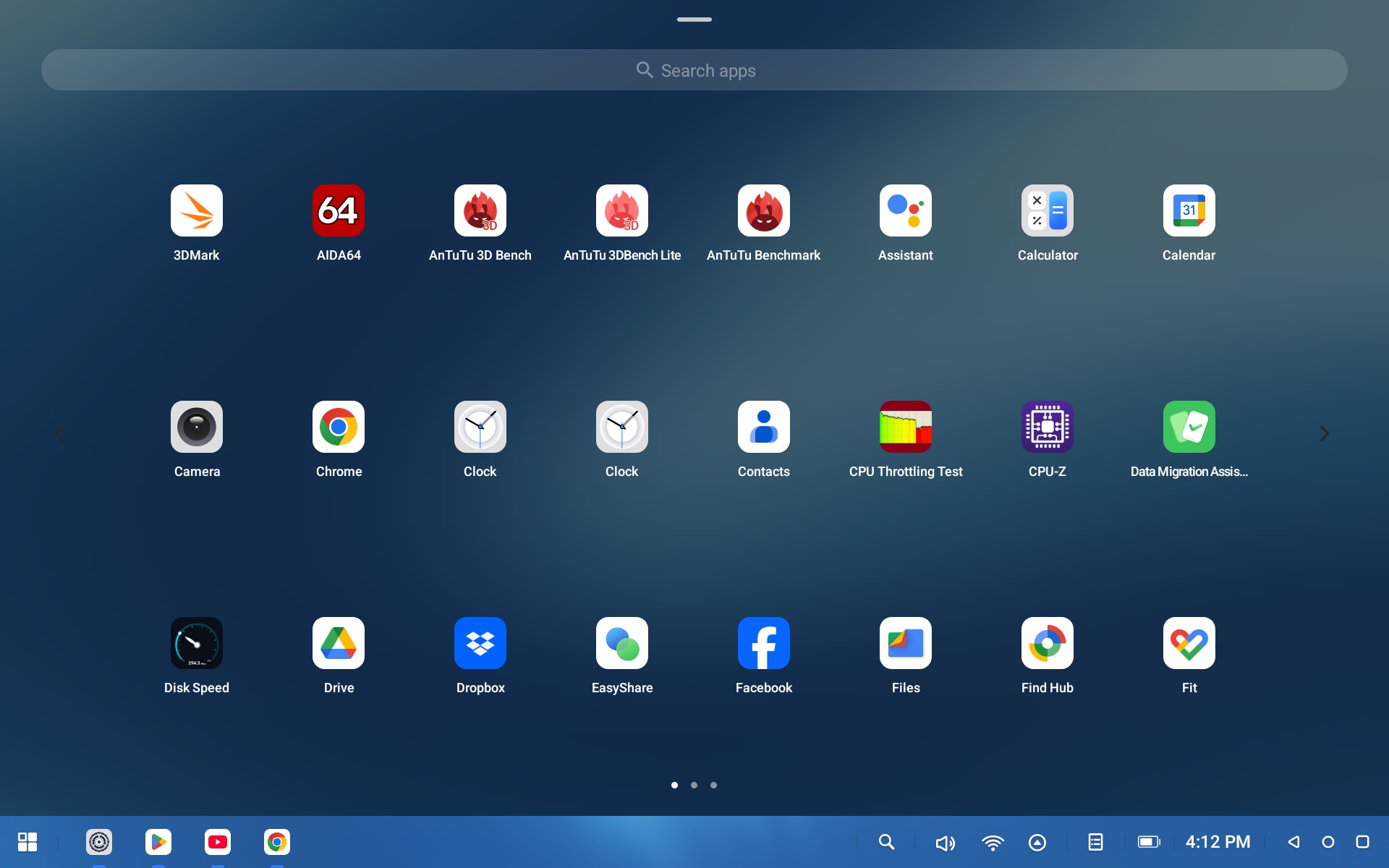Screen dimensions: 1389x868
Task: Open the 3DMark app
Action: click(197, 210)
